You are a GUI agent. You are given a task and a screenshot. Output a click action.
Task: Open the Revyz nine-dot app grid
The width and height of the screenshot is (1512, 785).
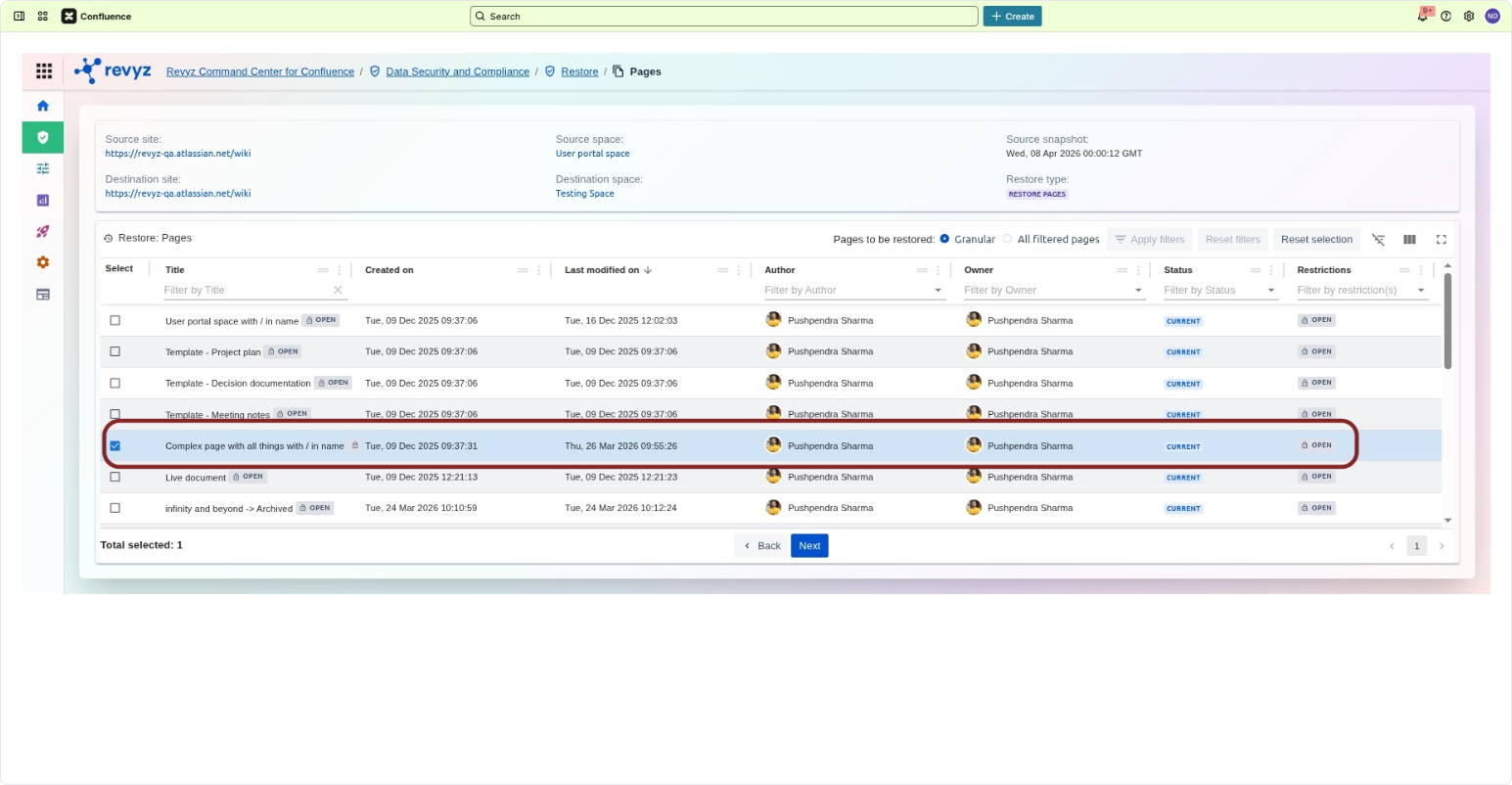point(44,70)
